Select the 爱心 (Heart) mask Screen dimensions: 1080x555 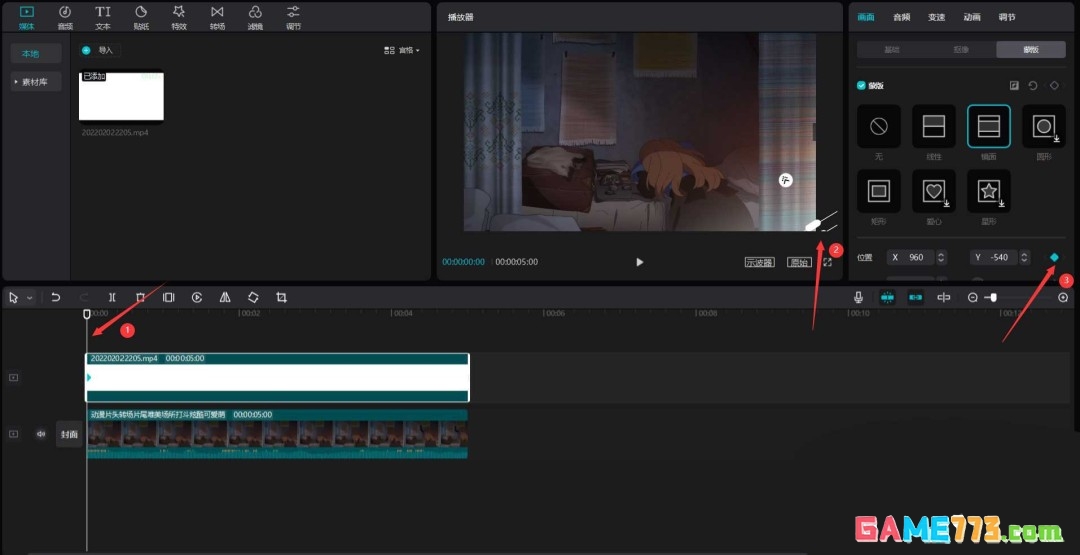tap(934, 191)
